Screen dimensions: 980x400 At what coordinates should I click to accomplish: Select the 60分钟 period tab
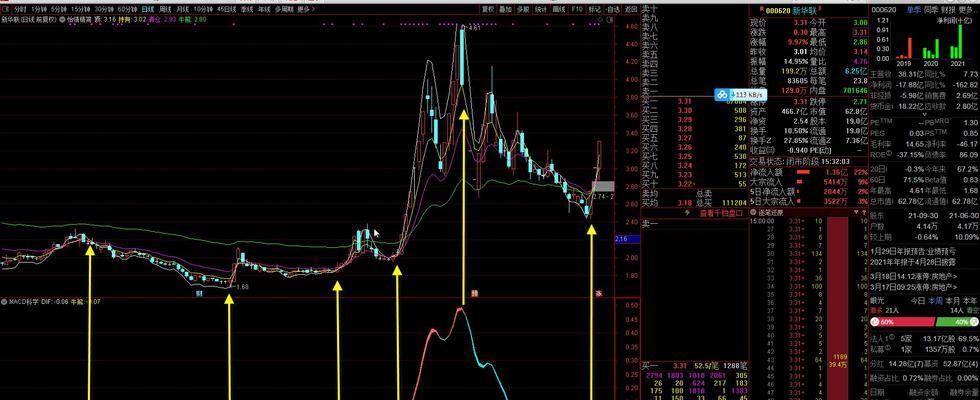click(x=128, y=9)
